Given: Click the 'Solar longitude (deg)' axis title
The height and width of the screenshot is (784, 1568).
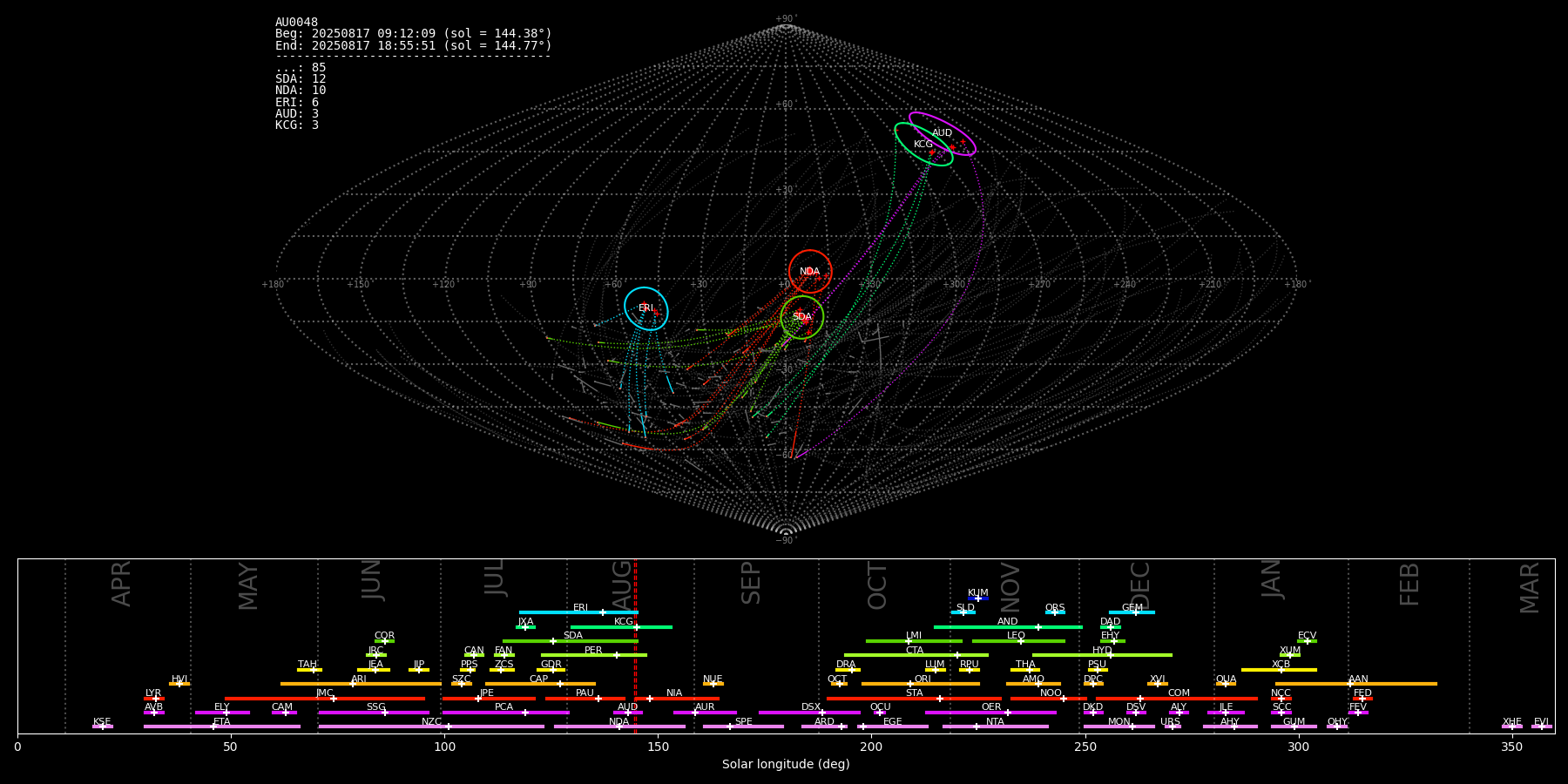Looking at the screenshot, I should [786, 765].
